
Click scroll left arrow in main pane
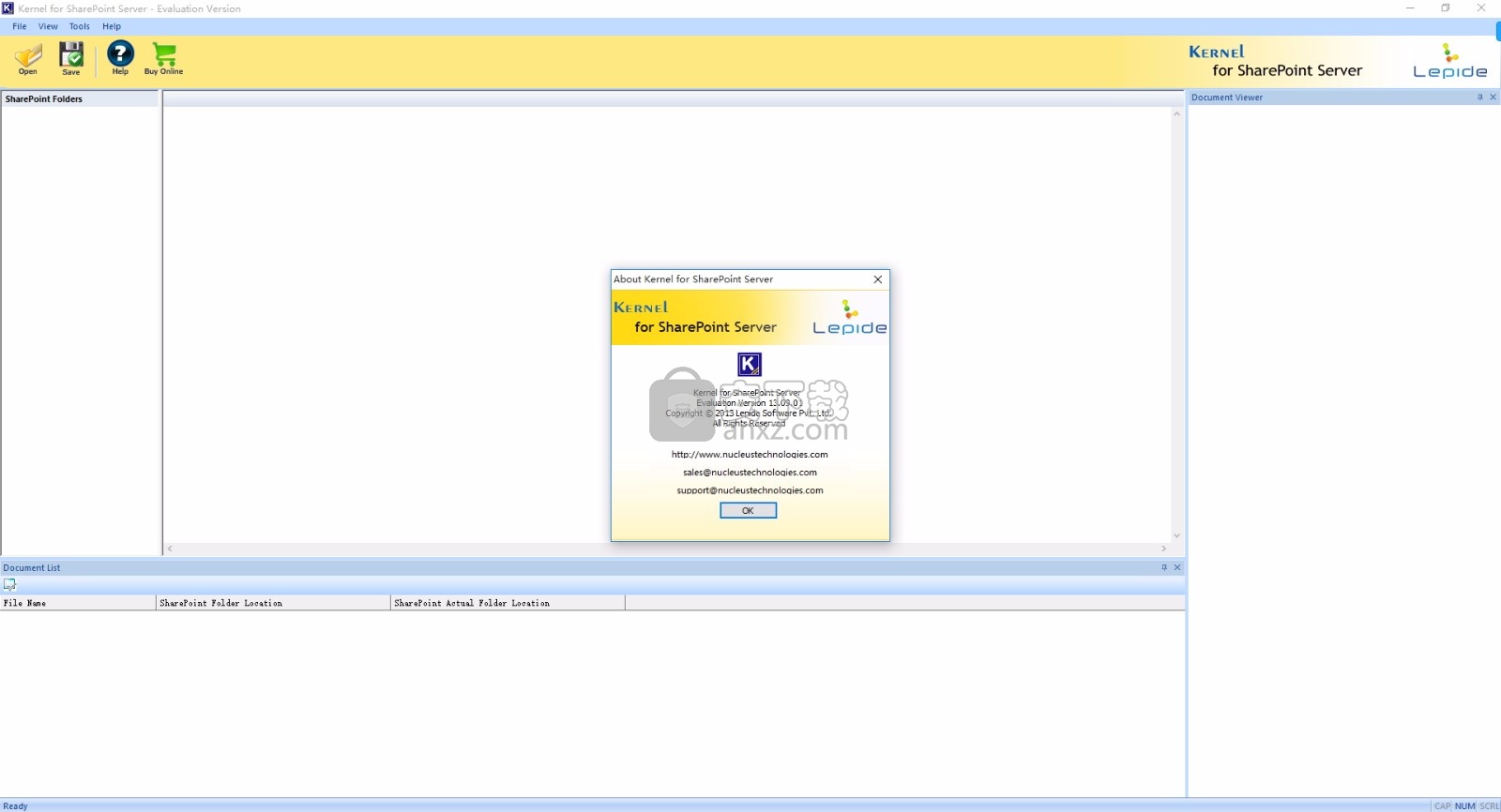[x=170, y=549]
